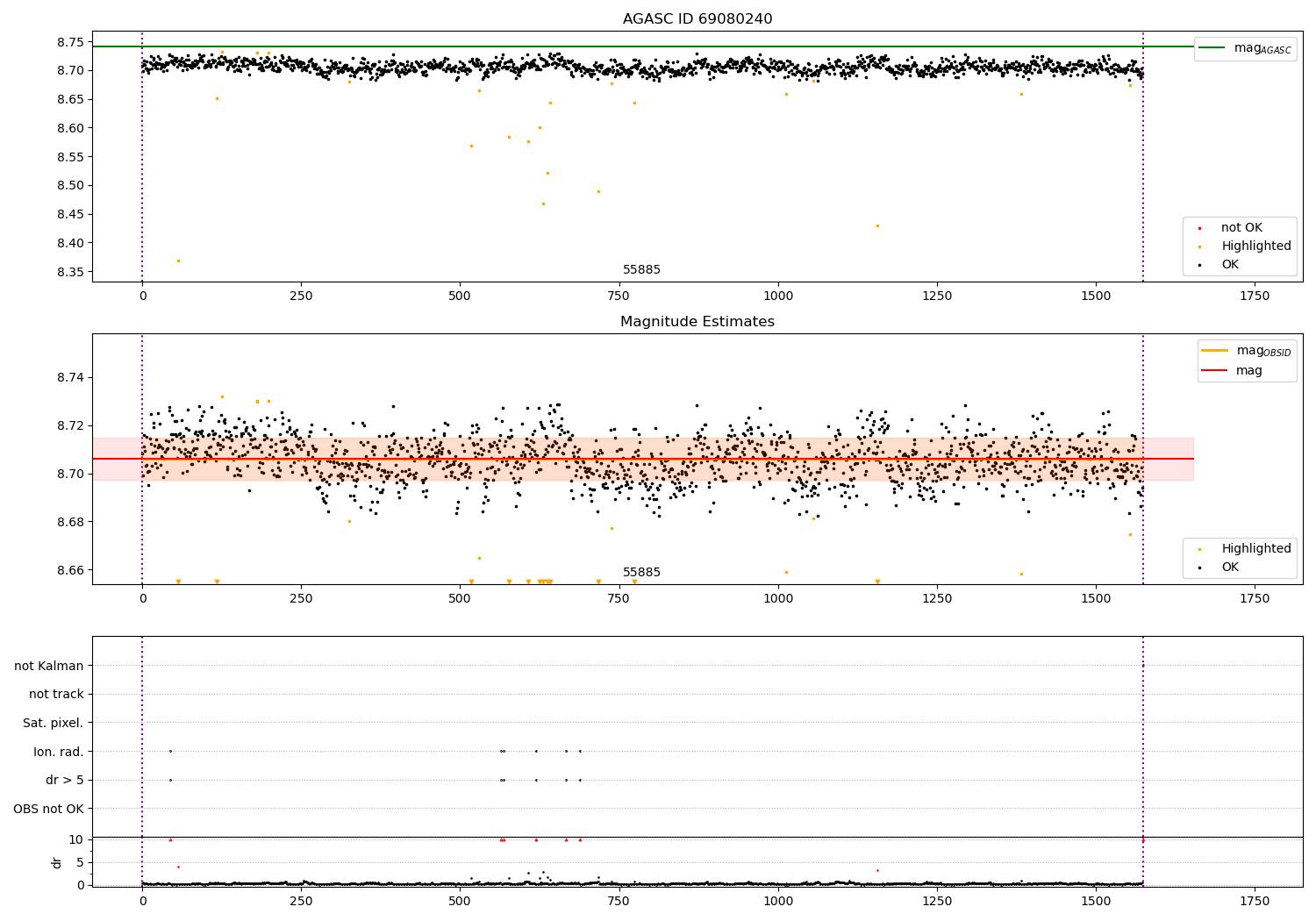Screen dimensions: 1316x921
Task: Click the orange mag OBSID legend line
Action: coord(1215,351)
